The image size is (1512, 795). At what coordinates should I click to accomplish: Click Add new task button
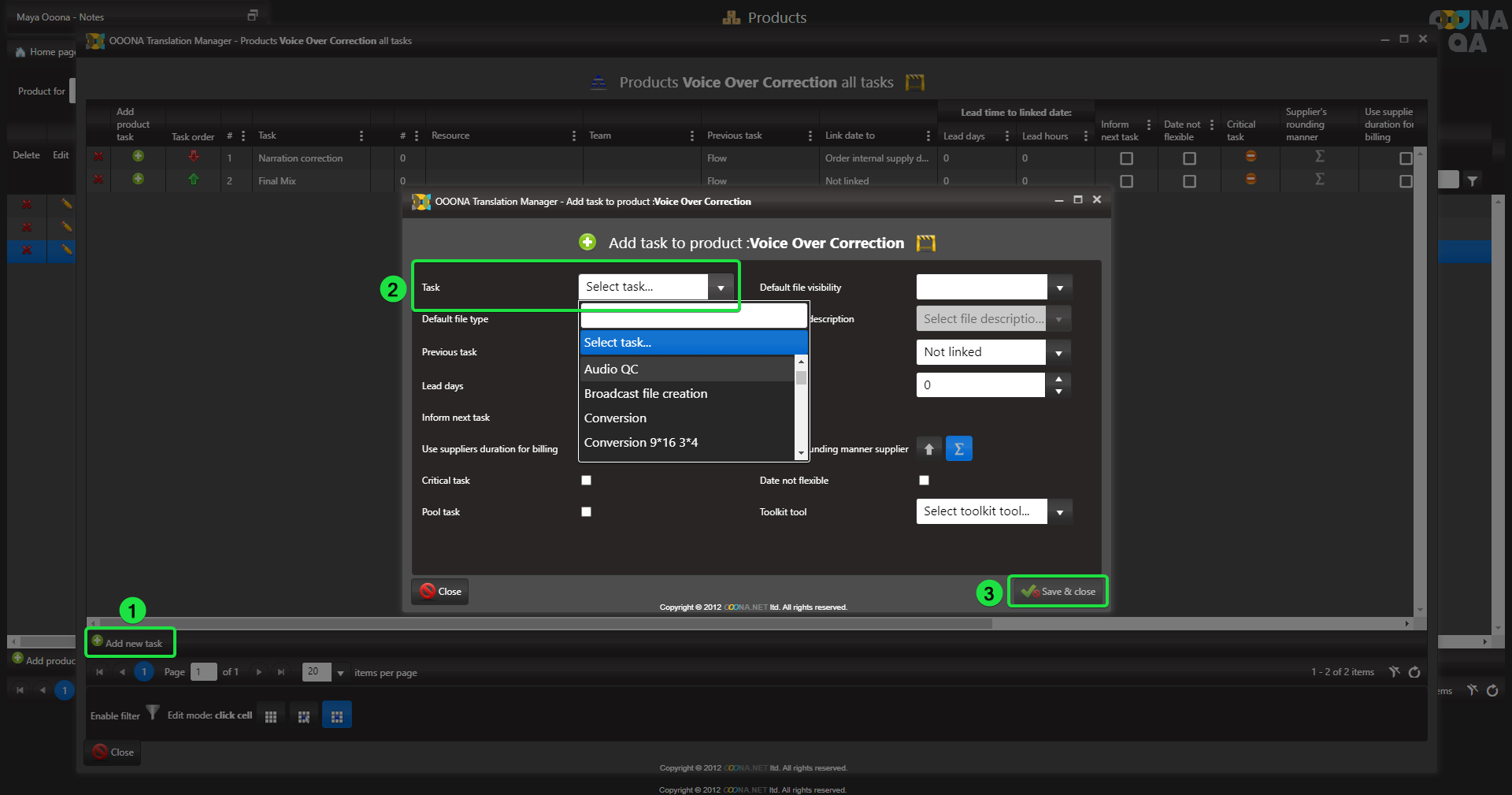point(130,643)
